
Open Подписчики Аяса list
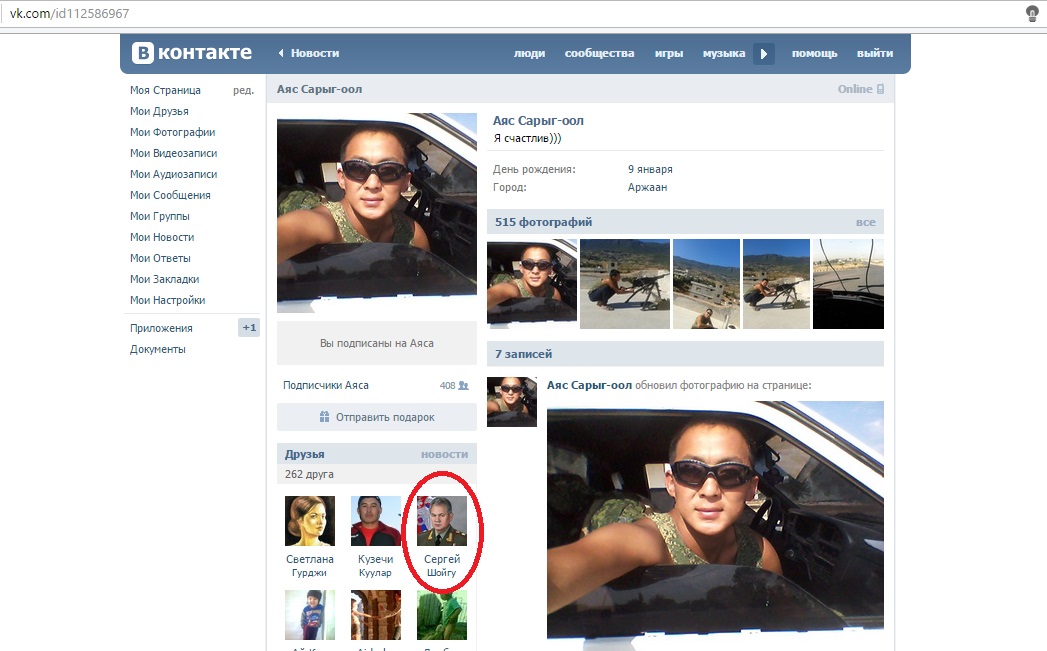(325, 385)
